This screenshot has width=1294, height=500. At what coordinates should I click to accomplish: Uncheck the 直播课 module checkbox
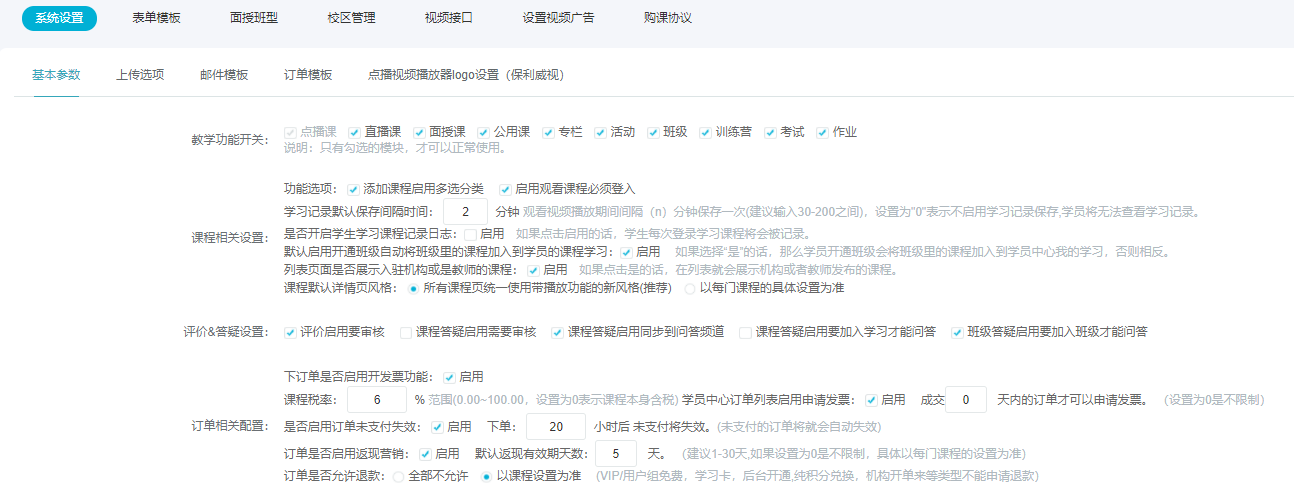tap(355, 132)
